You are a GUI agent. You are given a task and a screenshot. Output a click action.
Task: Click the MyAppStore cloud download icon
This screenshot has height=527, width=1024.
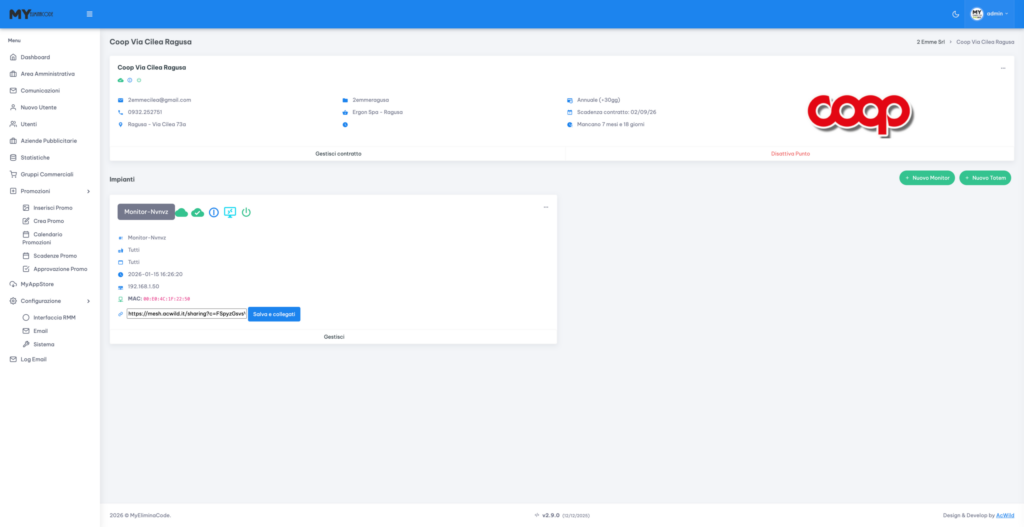coord(13,284)
